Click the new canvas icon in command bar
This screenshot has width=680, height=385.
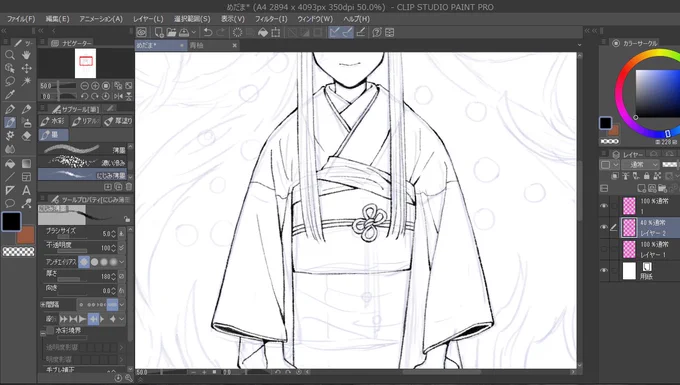[159, 33]
